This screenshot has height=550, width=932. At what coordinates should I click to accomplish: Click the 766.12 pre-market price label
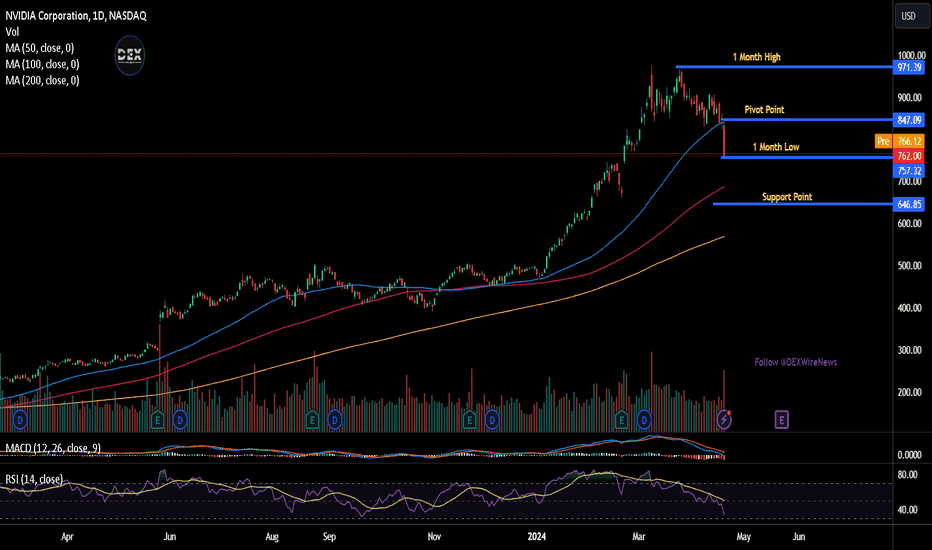point(909,141)
